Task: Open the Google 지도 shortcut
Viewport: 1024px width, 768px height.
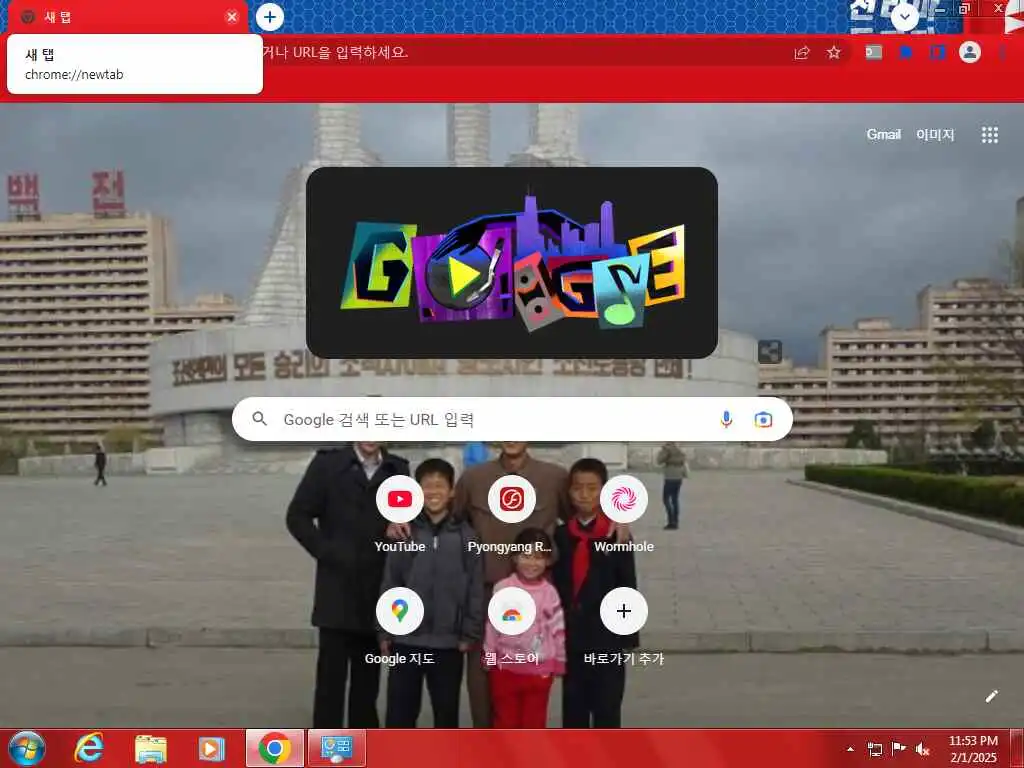Action: tap(400, 627)
